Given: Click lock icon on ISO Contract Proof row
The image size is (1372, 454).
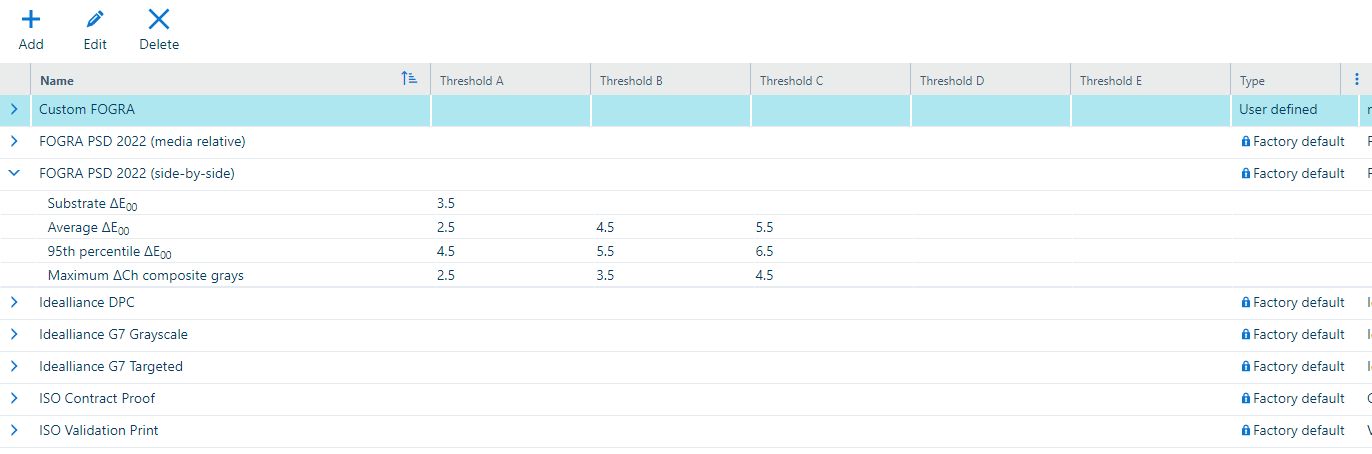Looking at the screenshot, I should click(1245, 399).
